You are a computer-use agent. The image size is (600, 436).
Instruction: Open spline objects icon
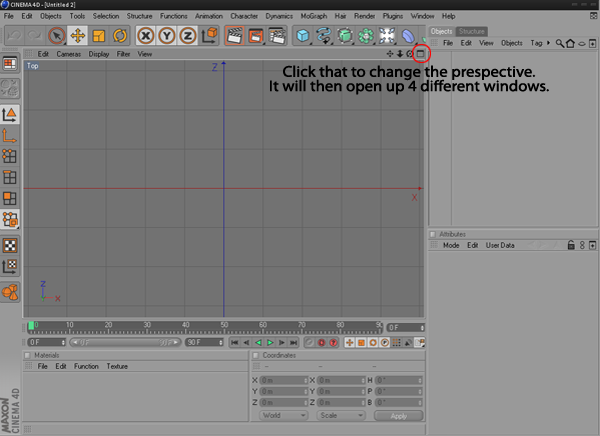(x=324, y=36)
